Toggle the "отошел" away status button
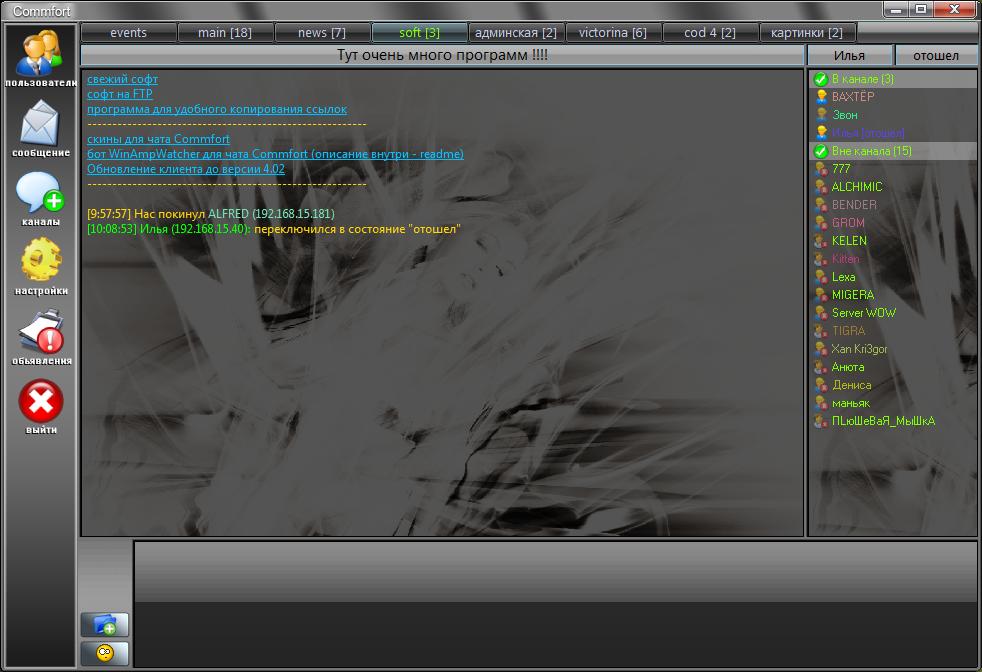 [x=936, y=56]
